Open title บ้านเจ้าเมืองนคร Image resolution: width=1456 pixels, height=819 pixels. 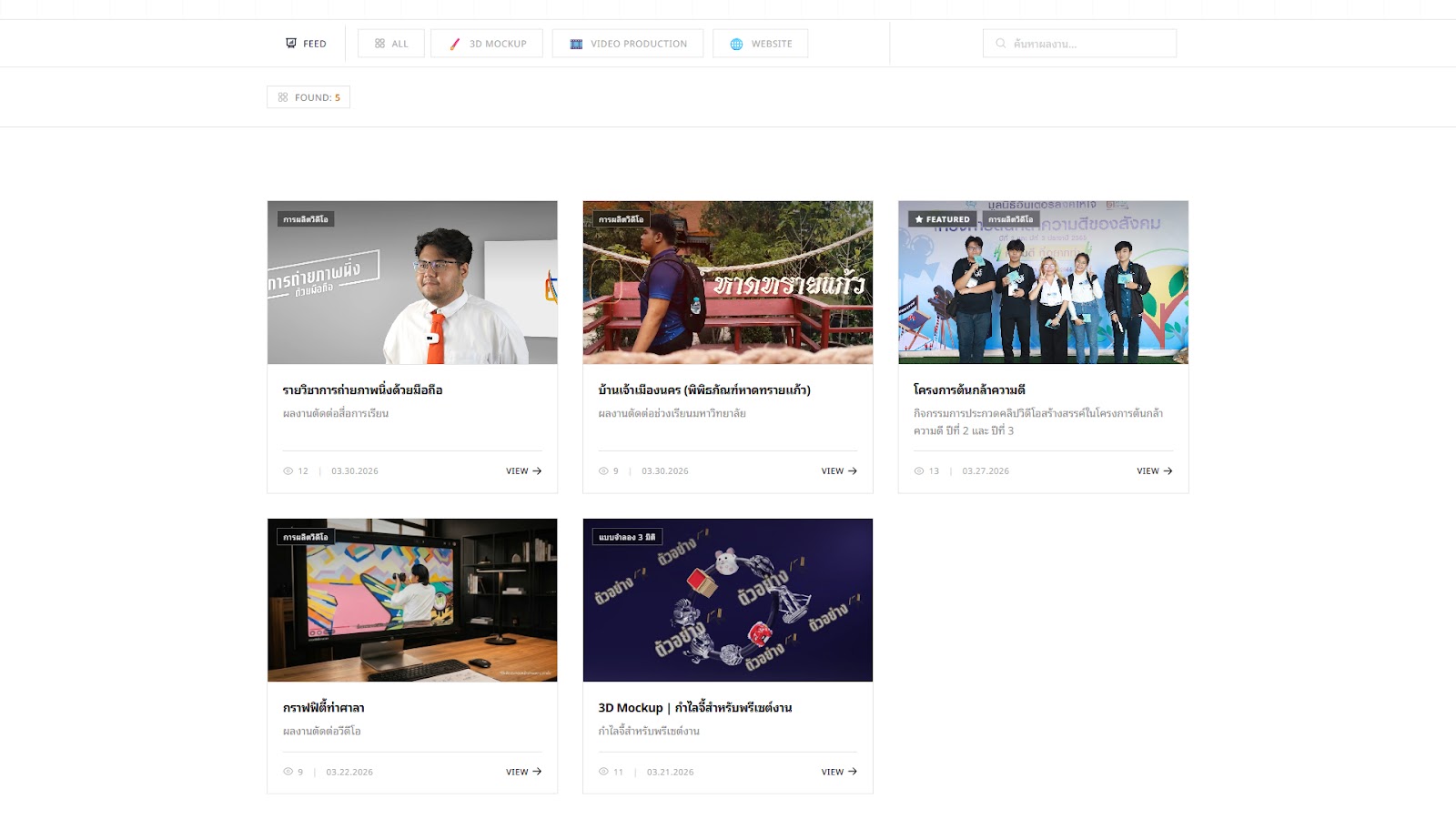(704, 389)
